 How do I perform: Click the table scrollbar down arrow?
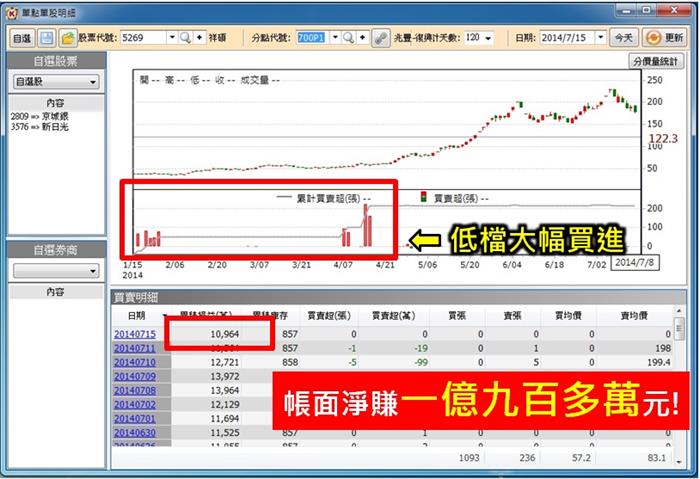tap(679, 462)
